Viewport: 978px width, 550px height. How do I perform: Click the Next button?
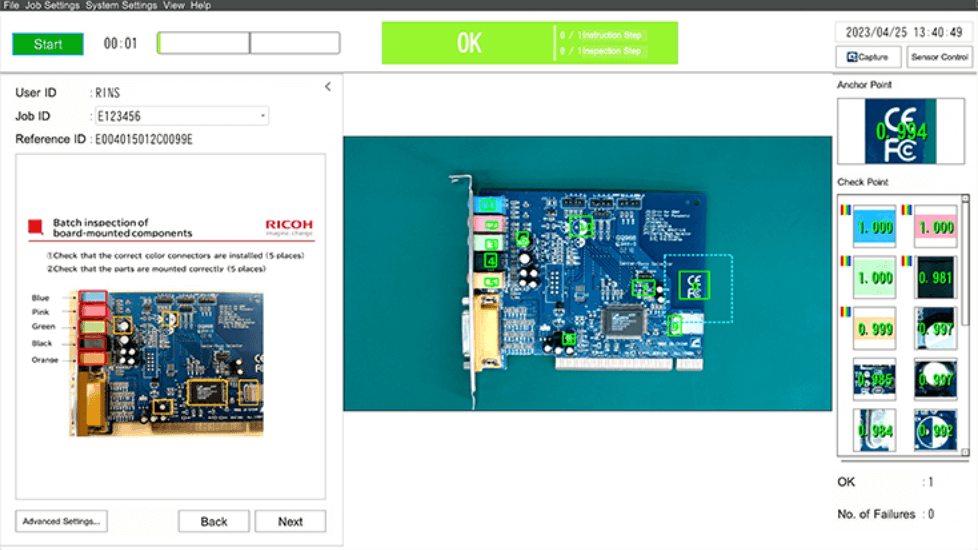290,521
